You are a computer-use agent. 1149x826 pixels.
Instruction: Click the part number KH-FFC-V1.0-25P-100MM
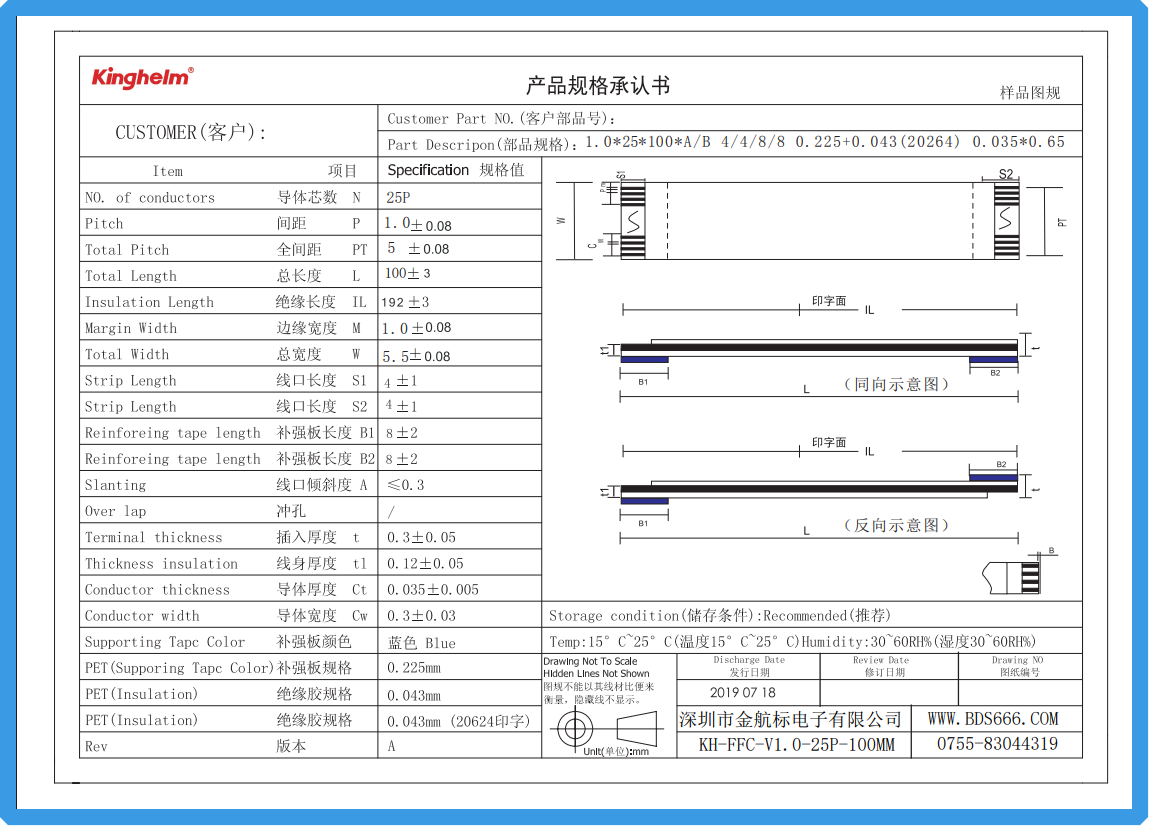pyautogui.click(x=797, y=745)
